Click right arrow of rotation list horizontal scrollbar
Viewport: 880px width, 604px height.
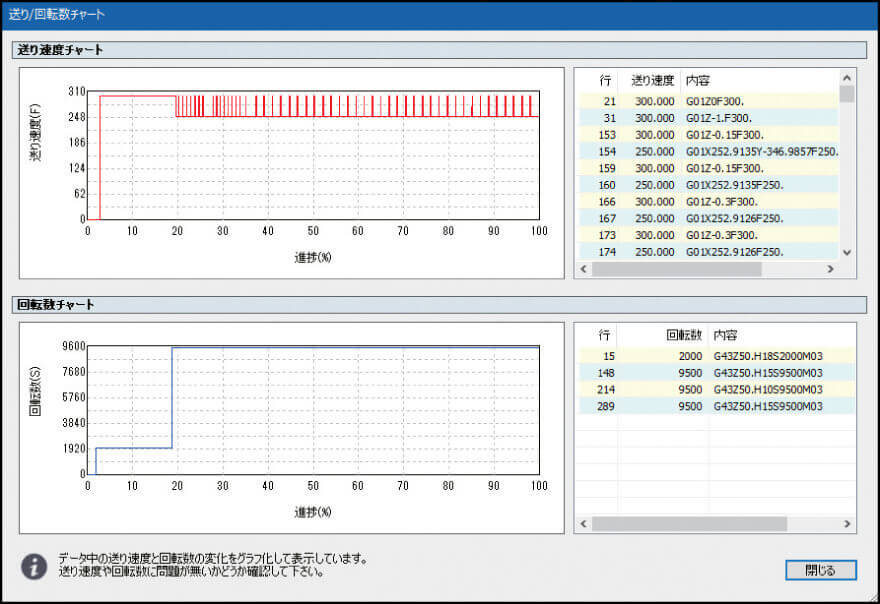(847, 524)
